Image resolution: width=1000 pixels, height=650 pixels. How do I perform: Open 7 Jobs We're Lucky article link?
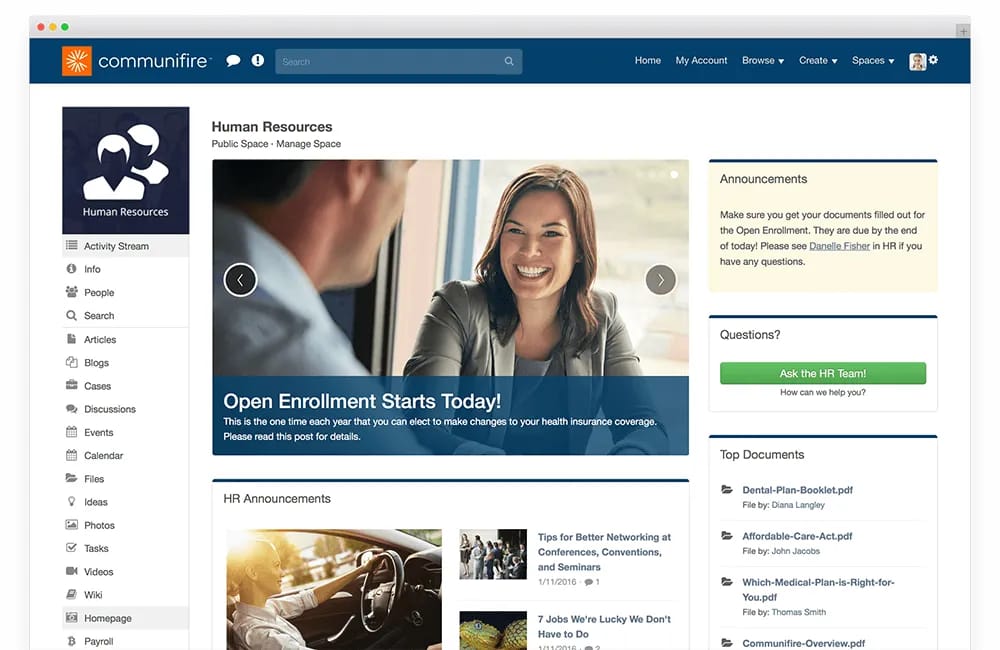point(604,626)
